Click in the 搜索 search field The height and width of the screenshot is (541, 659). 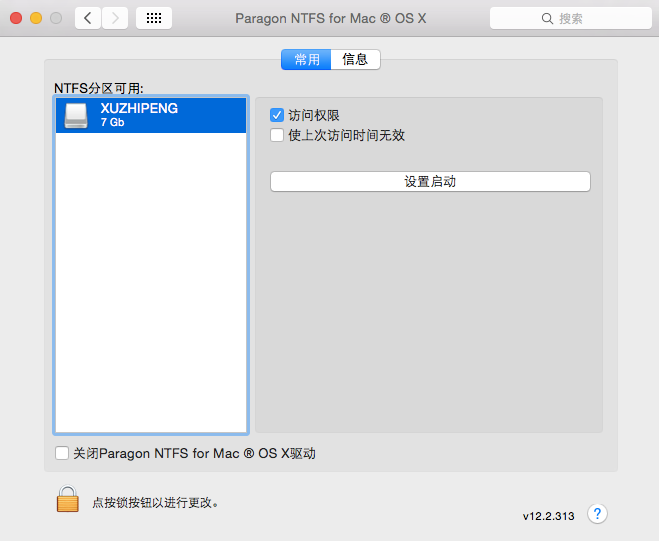(x=571, y=18)
